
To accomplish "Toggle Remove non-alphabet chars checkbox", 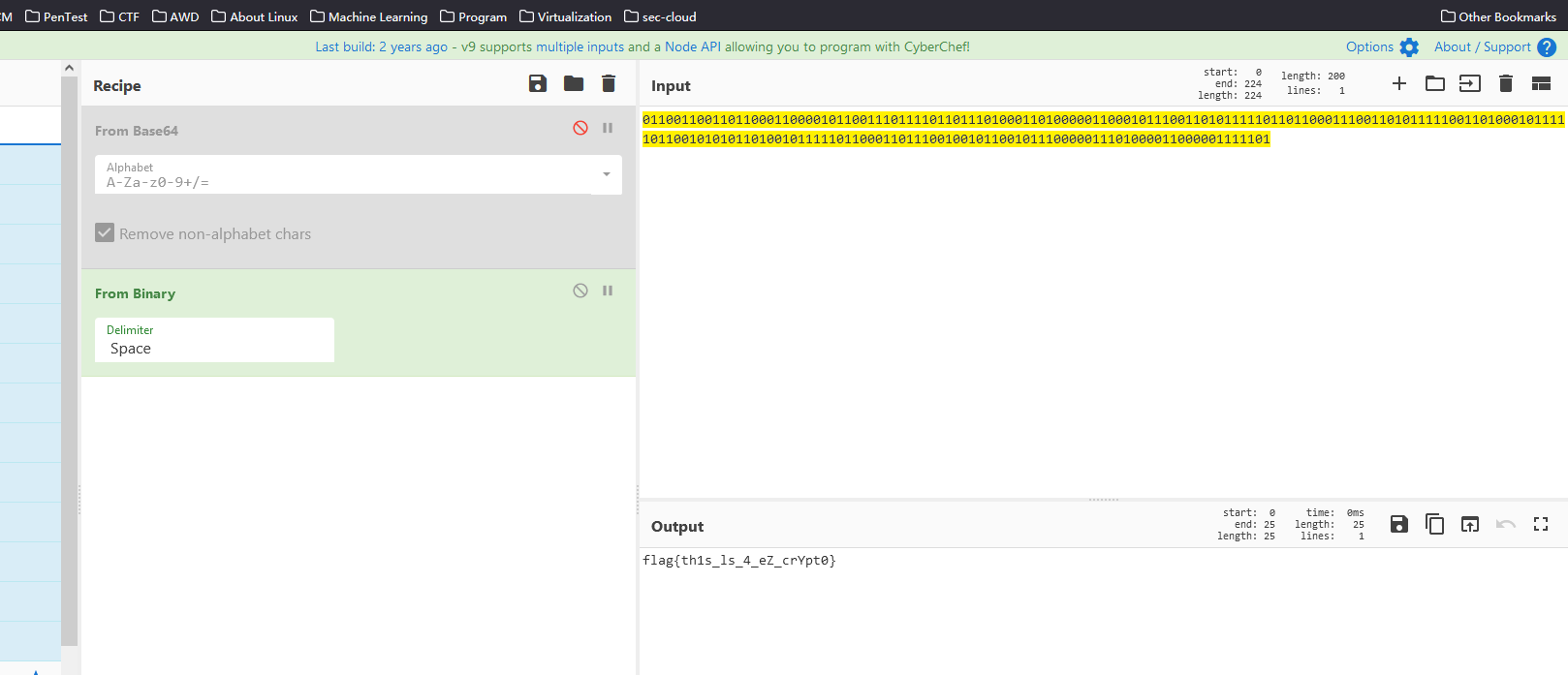I will [x=105, y=232].
